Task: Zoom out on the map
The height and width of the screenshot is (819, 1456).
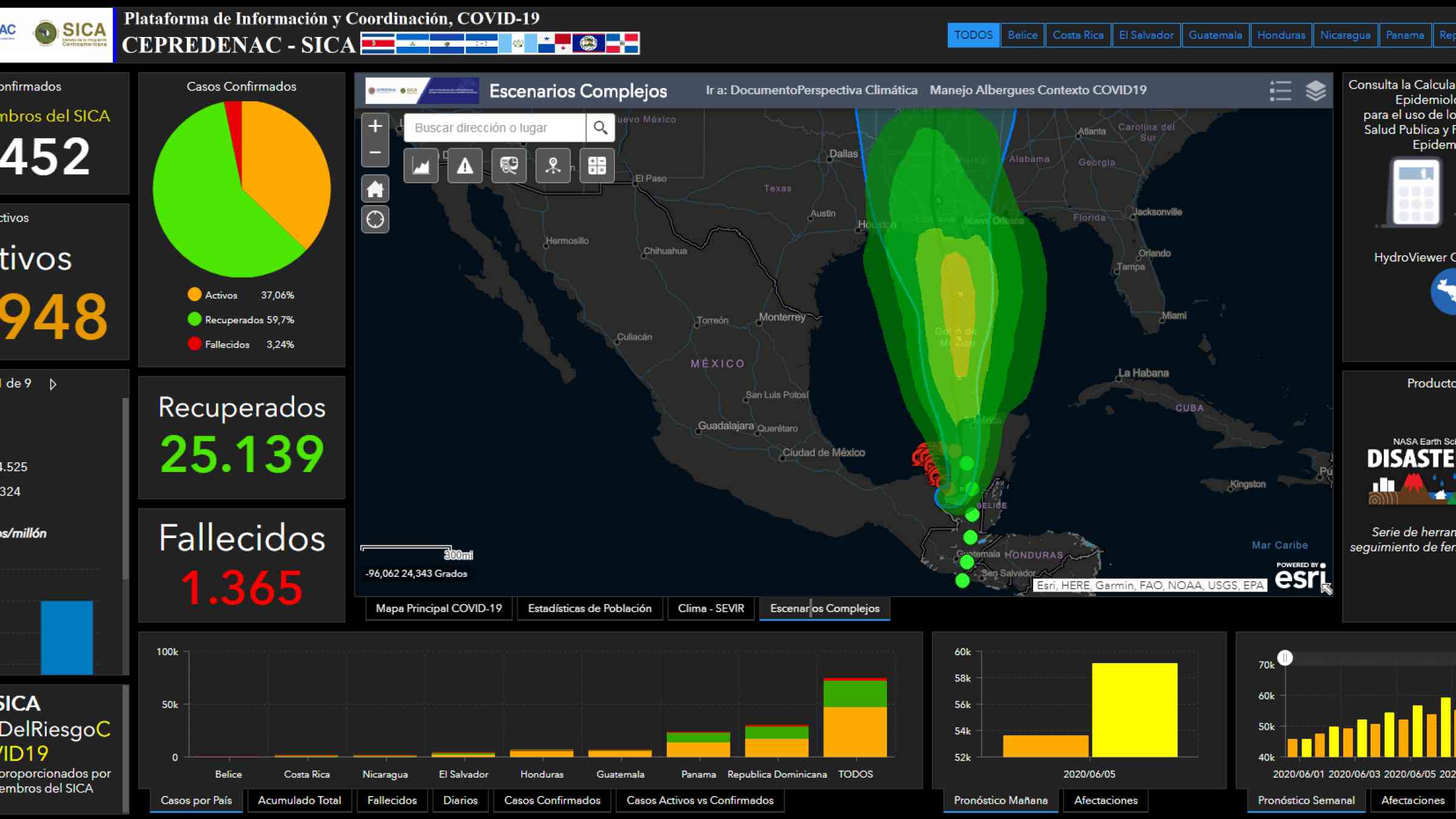Action: tap(375, 153)
